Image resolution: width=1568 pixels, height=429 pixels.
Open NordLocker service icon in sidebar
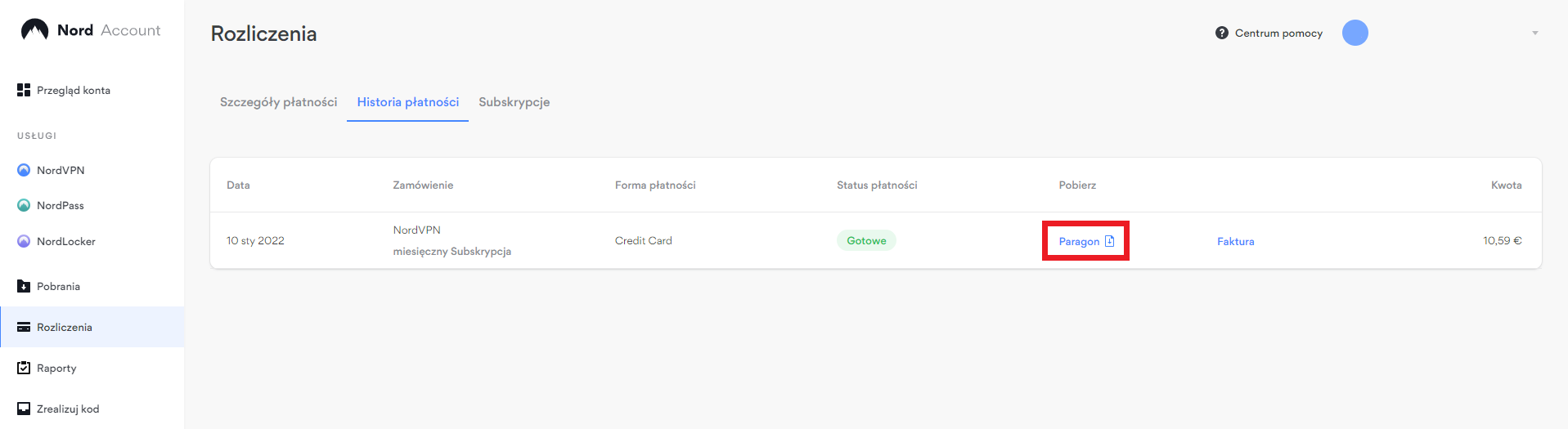coord(24,241)
